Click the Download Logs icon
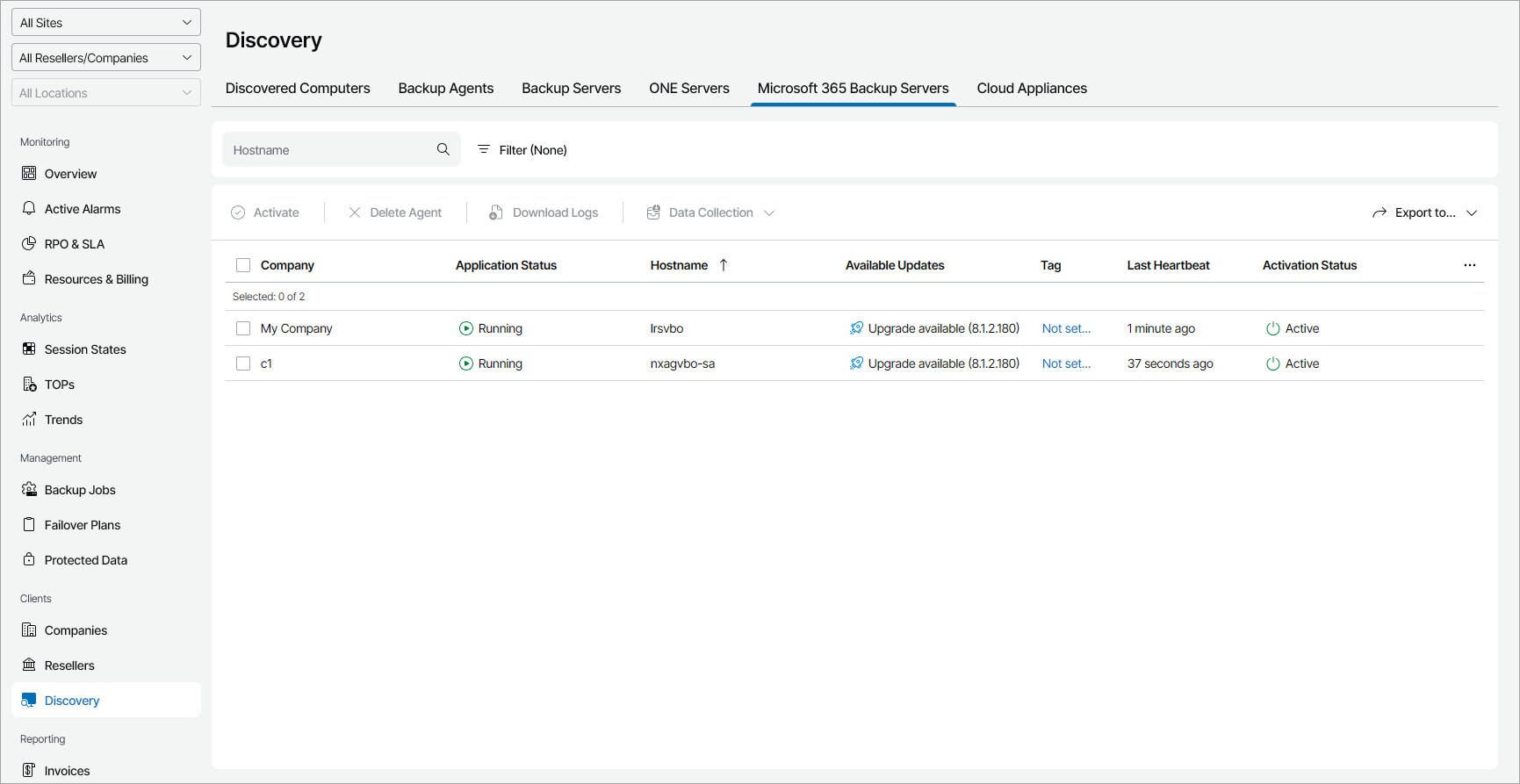This screenshot has height=784, width=1520. coord(496,212)
